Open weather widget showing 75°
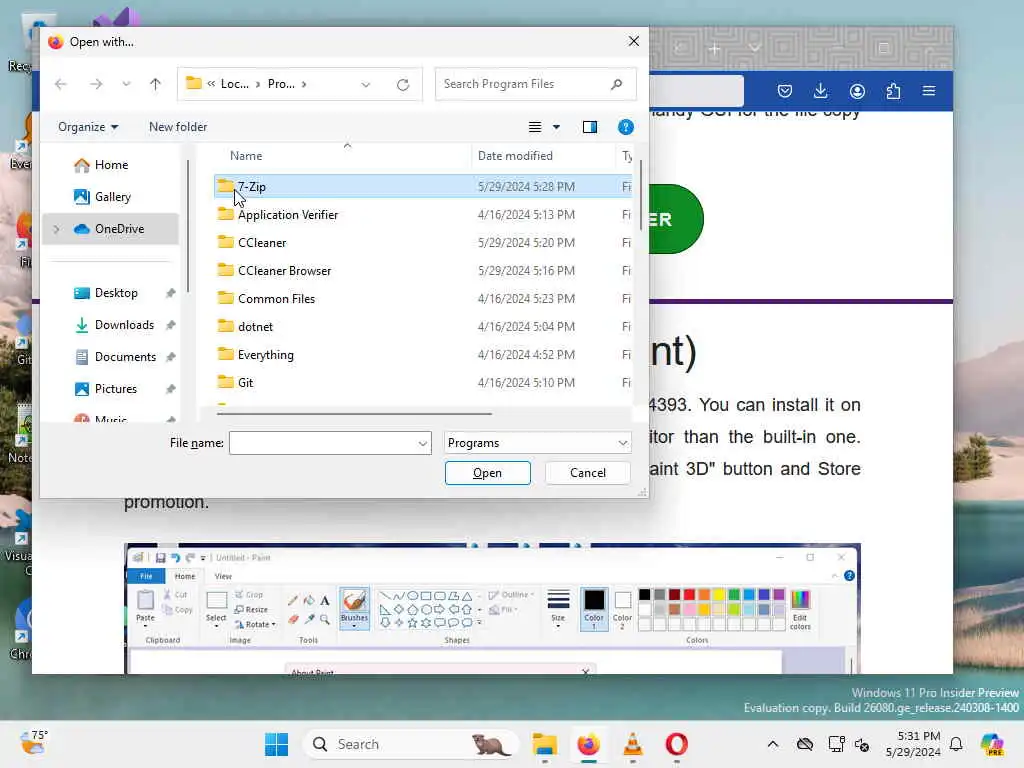This screenshot has height=768, width=1024. (33, 743)
